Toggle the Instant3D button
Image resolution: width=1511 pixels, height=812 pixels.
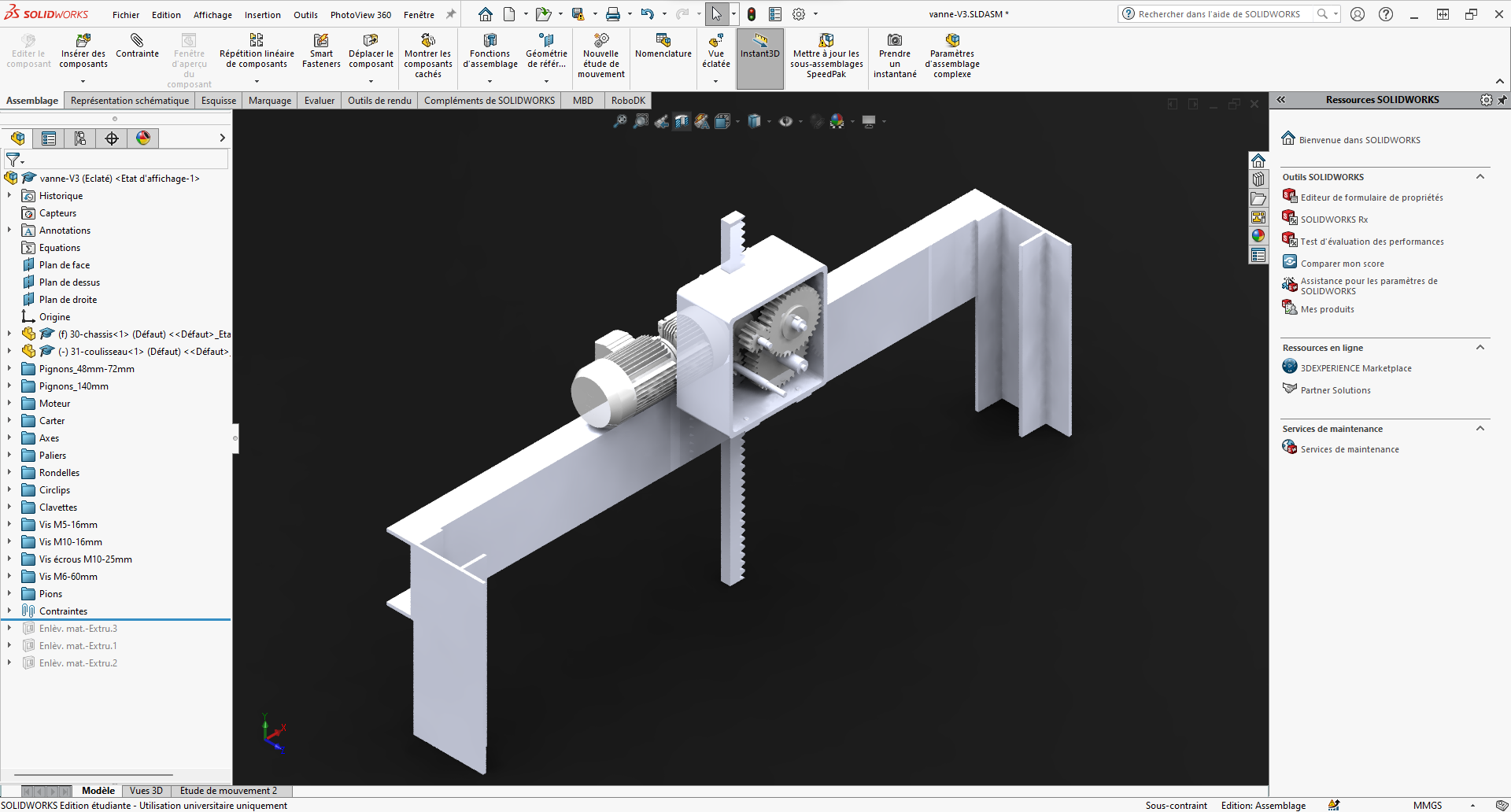pos(759,45)
